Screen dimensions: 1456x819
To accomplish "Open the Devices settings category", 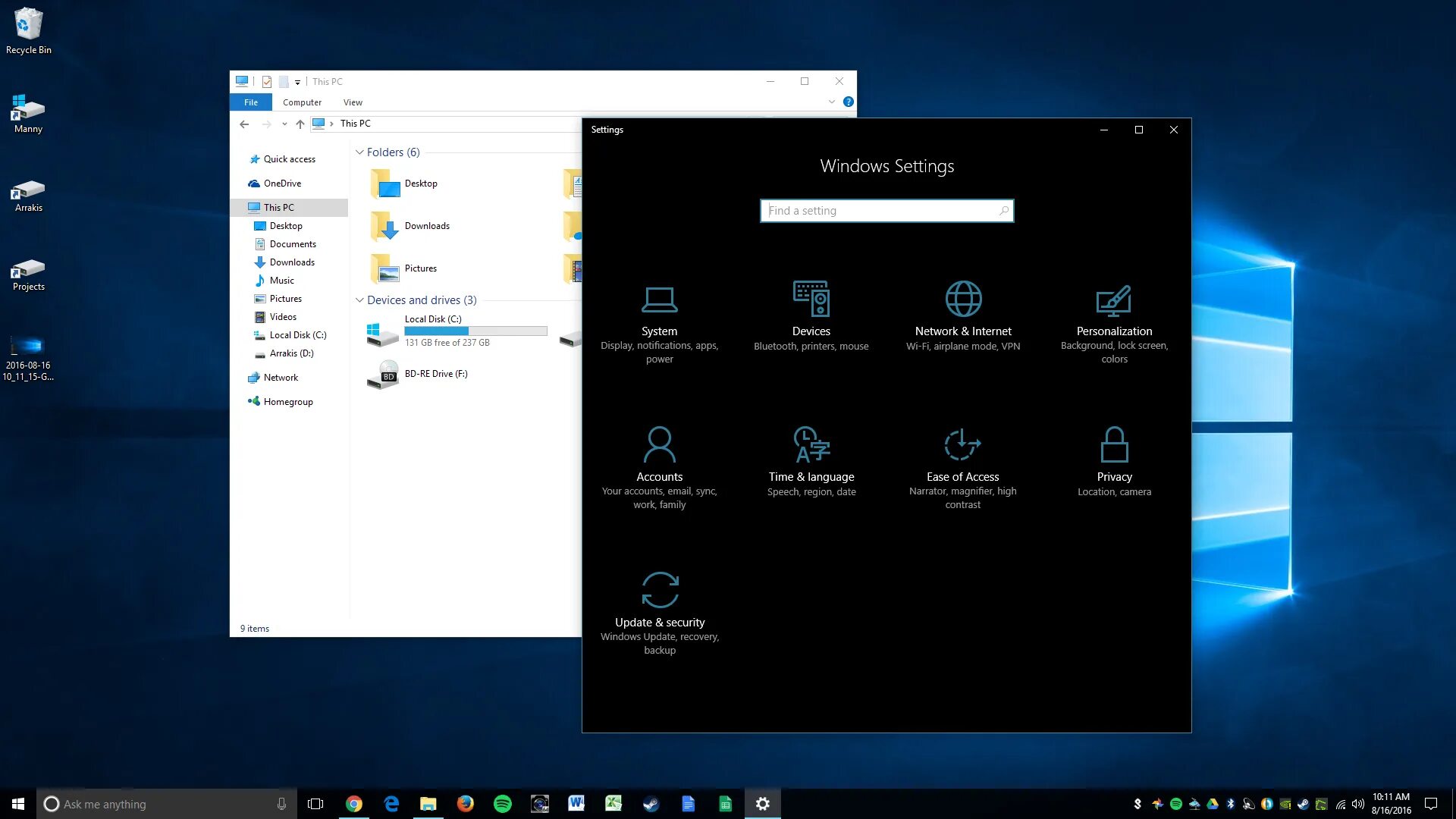I will [811, 317].
